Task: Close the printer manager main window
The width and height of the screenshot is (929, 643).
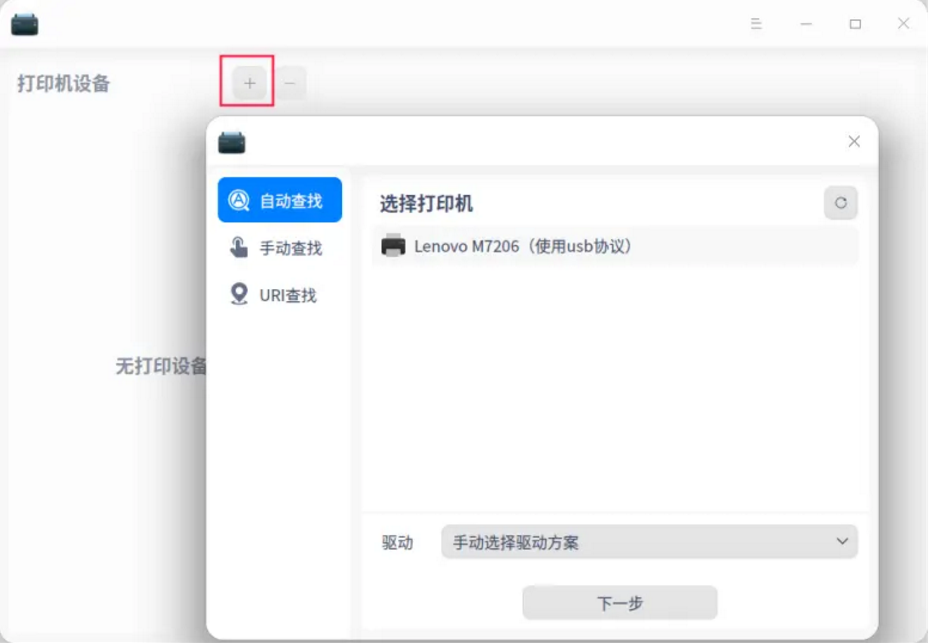Action: [903, 24]
